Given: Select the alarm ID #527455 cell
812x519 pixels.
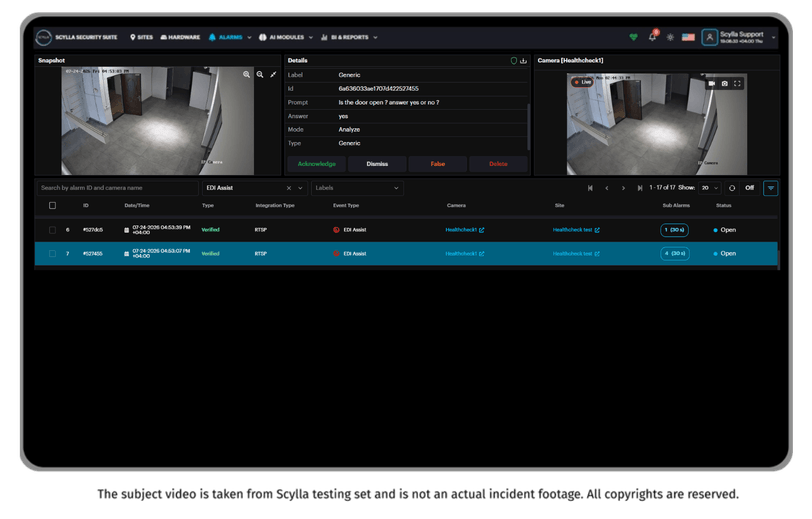Looking at the screenshot, I should 93,254.
